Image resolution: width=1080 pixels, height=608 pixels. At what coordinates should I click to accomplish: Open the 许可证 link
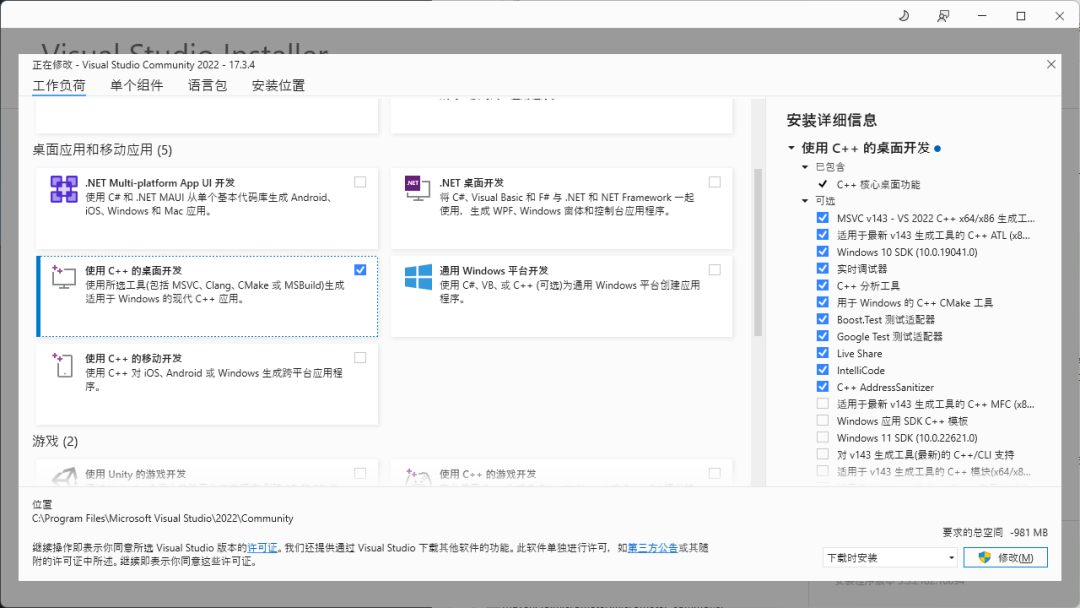(x=262, y=548)
